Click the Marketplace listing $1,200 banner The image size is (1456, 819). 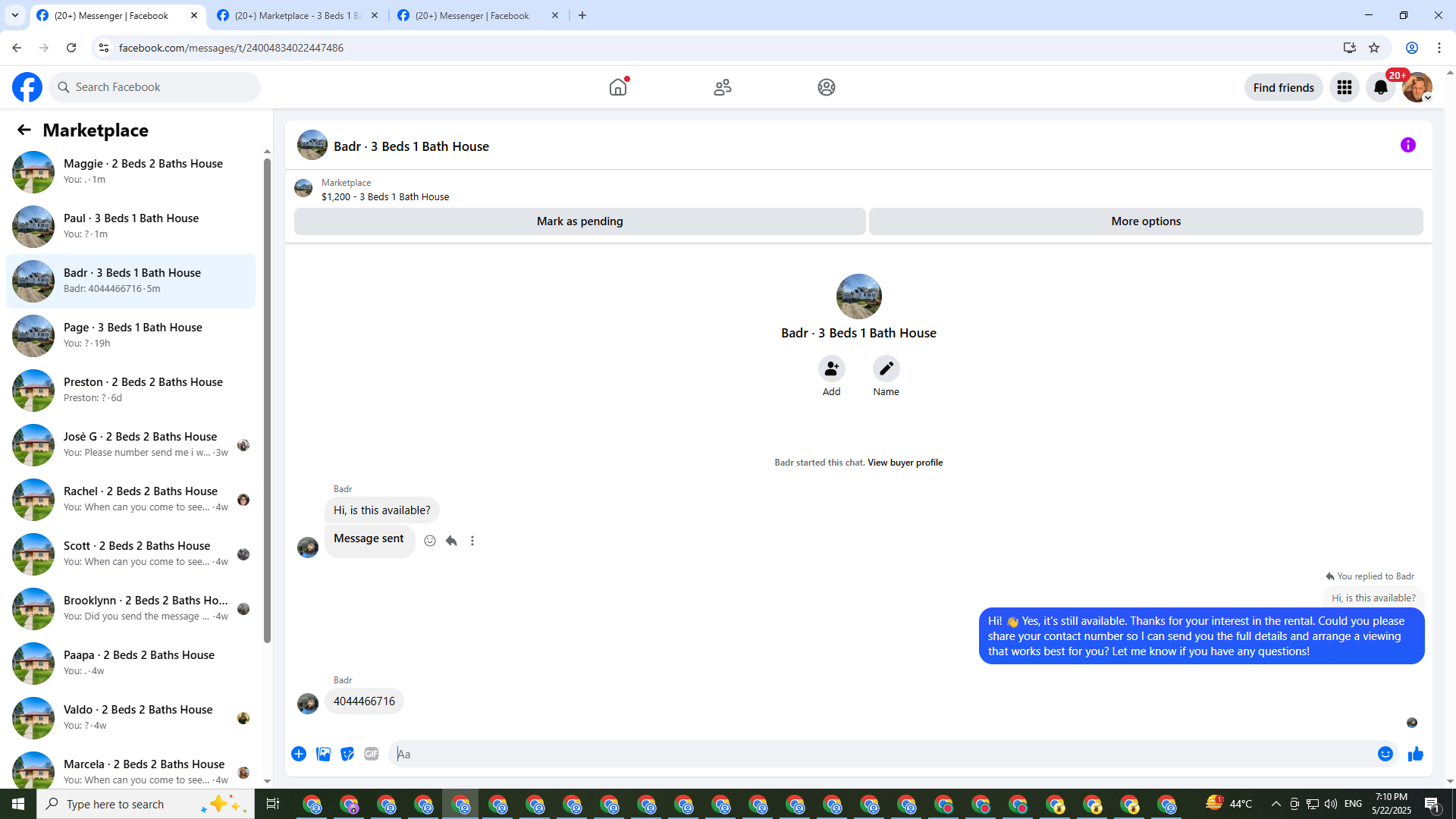coord(385,190)
